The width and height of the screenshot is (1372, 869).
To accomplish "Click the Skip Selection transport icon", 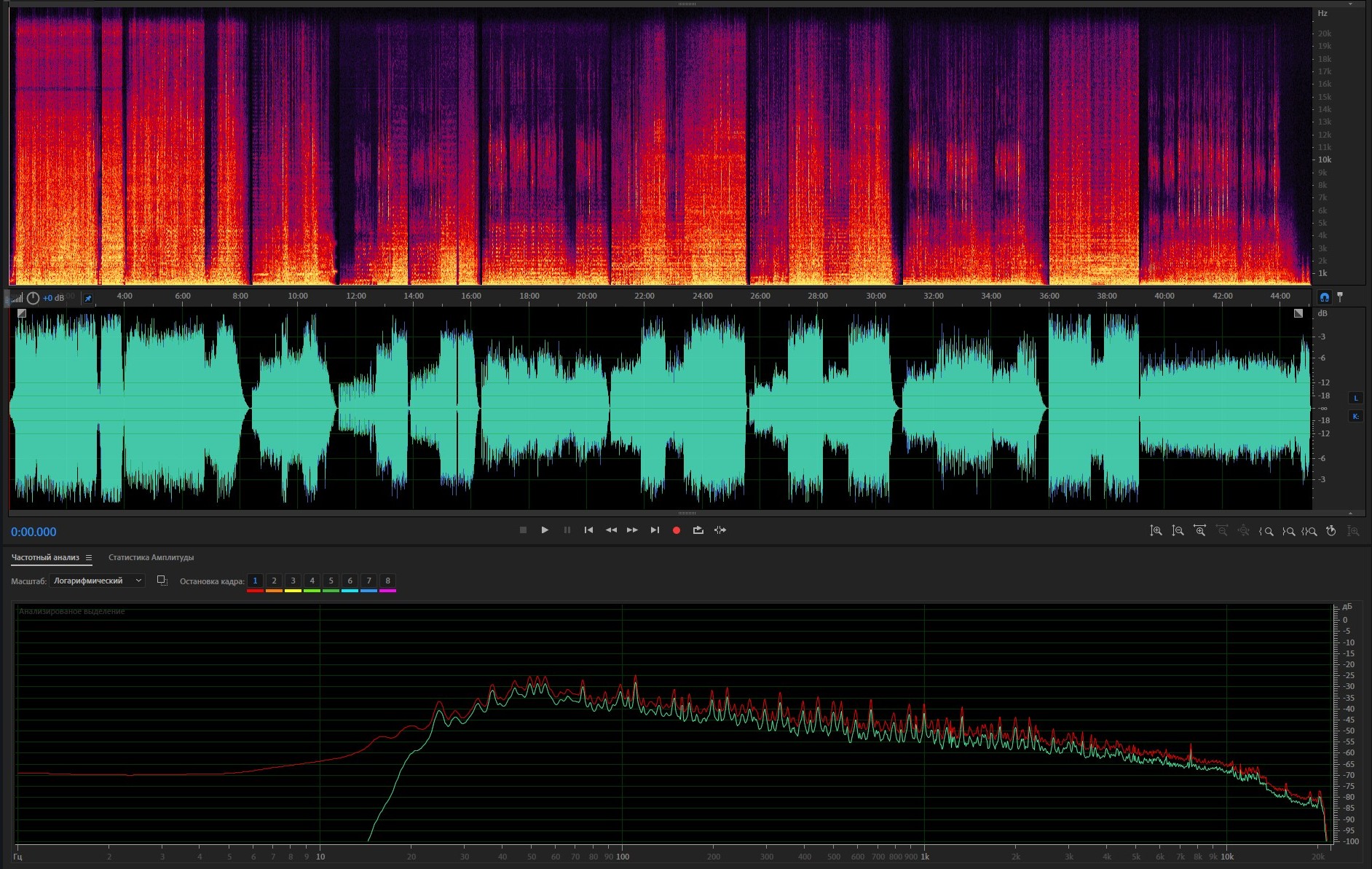I will coord(720,530).
